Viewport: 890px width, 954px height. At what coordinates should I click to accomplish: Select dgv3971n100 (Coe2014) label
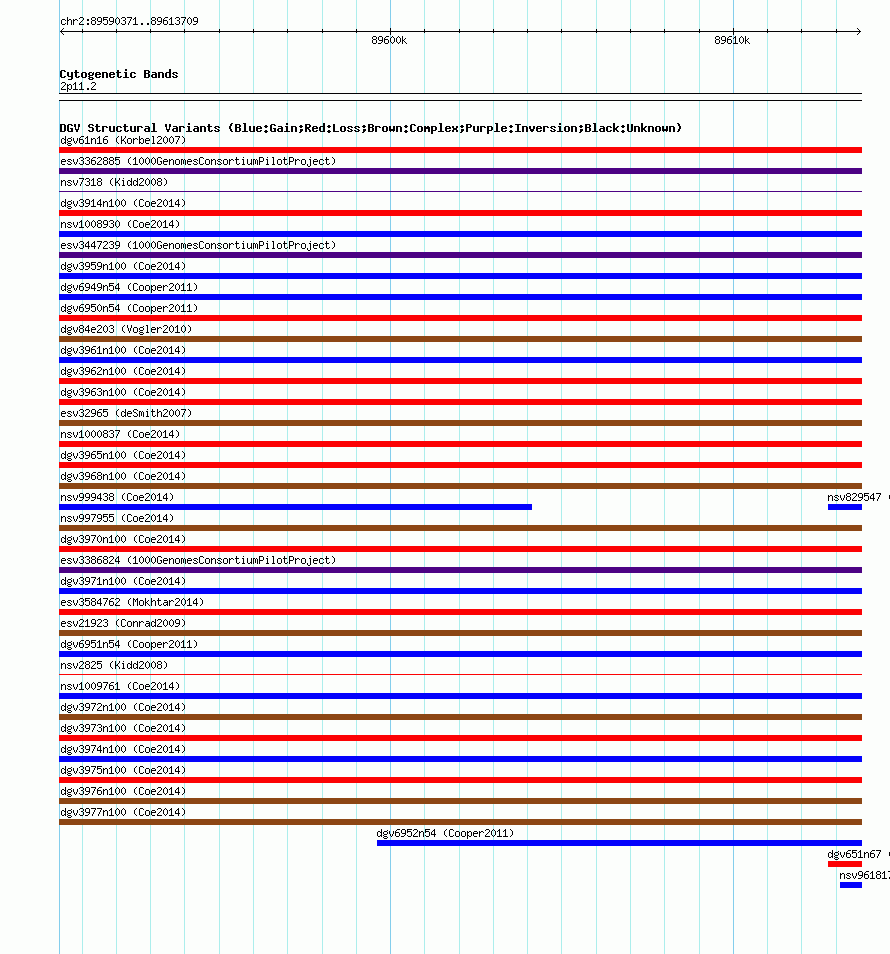[x=123, y=581]
